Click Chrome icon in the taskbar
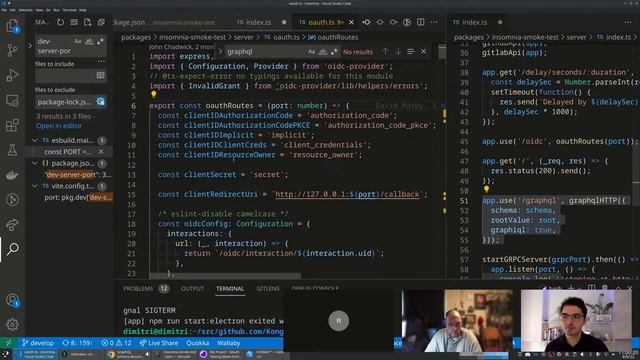Image resolution: width=640 pixels, height=360 pixels. pyautogui.click(x=111, y=354)
